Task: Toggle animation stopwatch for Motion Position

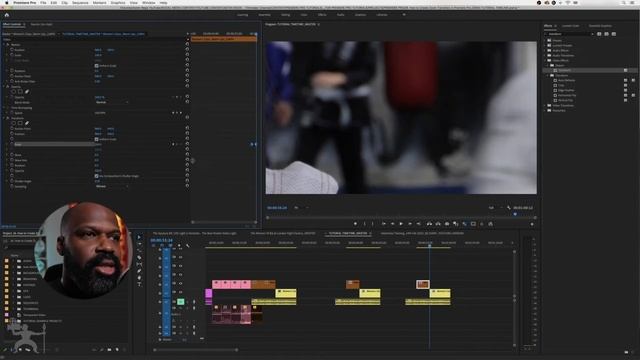Action: tap(12, 50)
